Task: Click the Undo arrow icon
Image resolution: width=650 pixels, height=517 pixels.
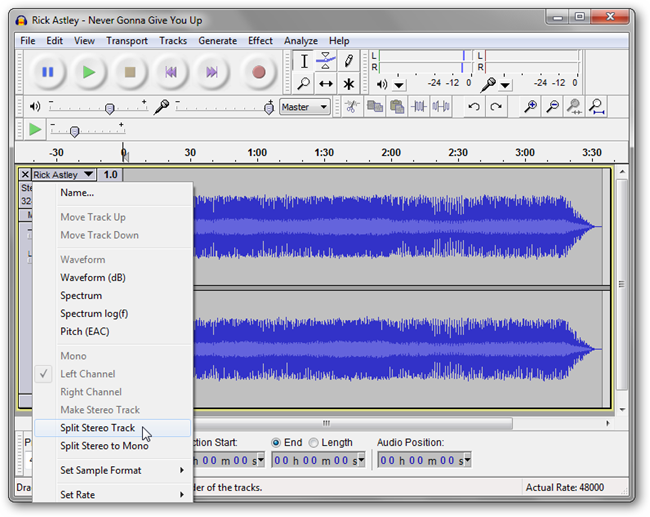Action: pyautogui.click(x=474, y=107)
